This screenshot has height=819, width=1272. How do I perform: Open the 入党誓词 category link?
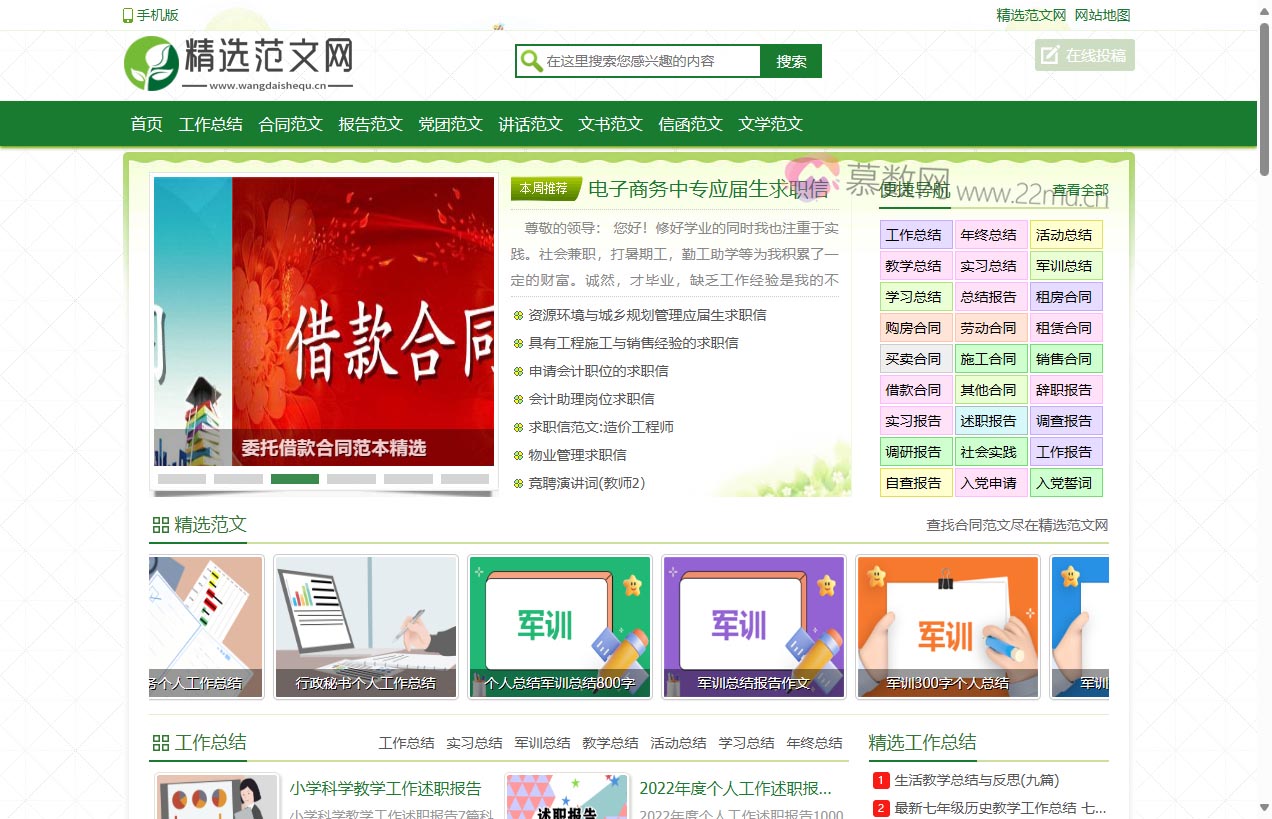click(1065, 482)
